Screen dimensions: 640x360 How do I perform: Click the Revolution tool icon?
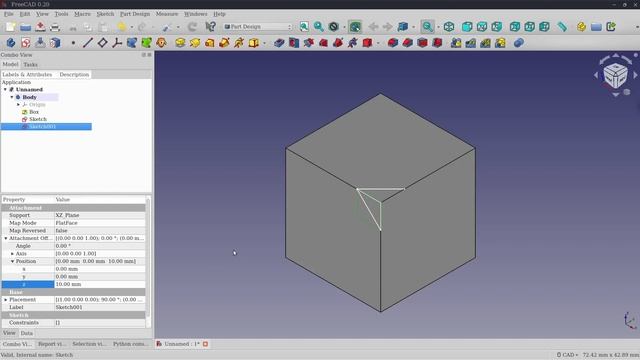click(195, 42)
